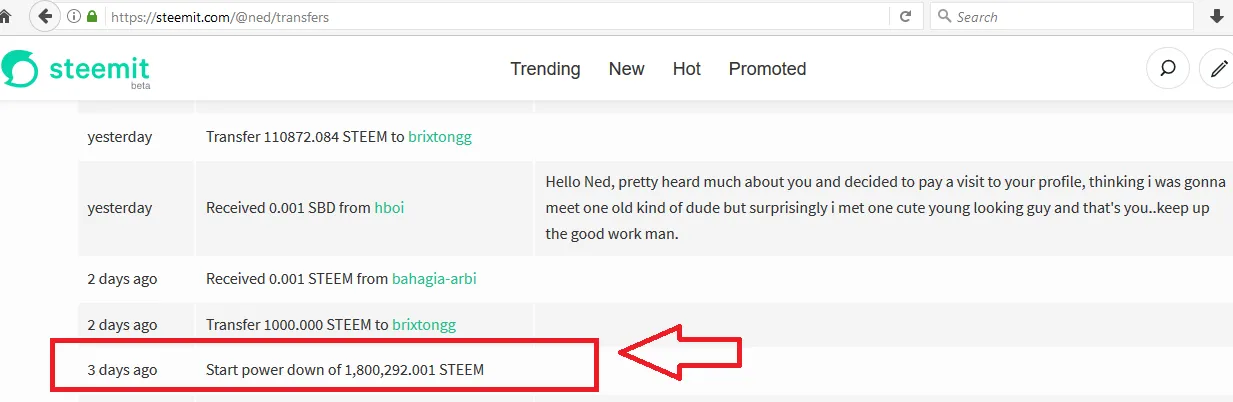1233x402 pixels.
Task: Open the hboi user profile link
Action: [389, 208]
